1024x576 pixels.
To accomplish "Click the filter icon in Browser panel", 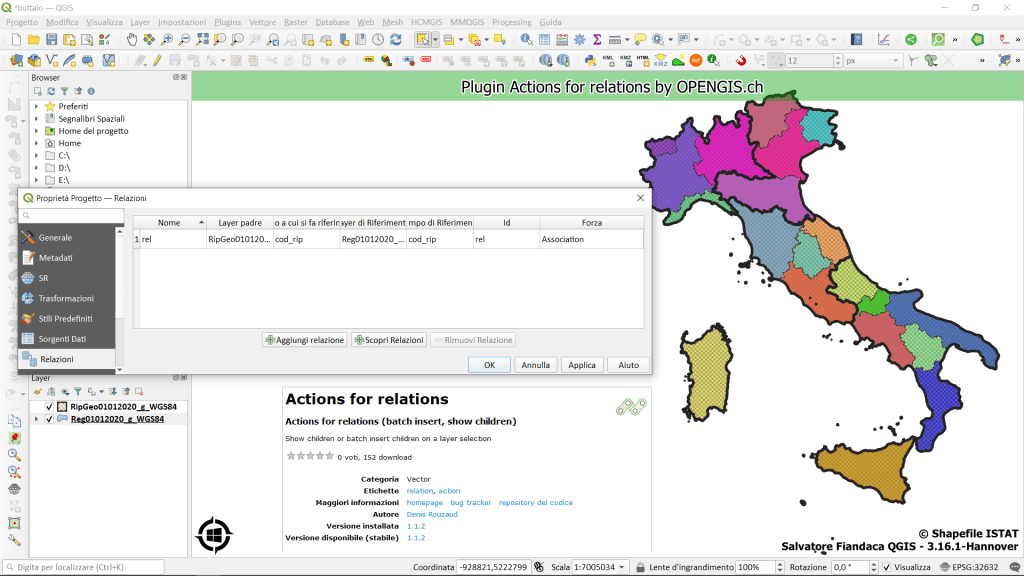I will tap(63, 91).
